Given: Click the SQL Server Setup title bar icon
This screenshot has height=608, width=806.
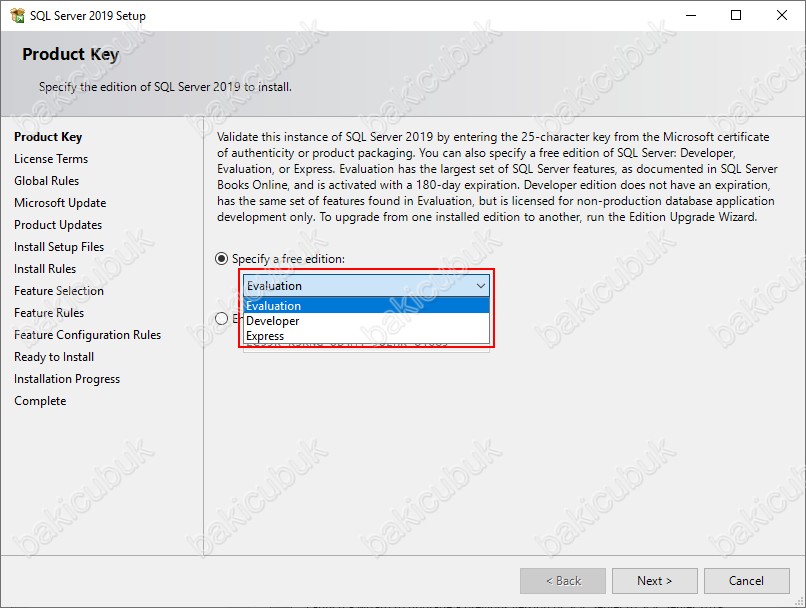Looking at the screenshot, I should coord(17,16).
